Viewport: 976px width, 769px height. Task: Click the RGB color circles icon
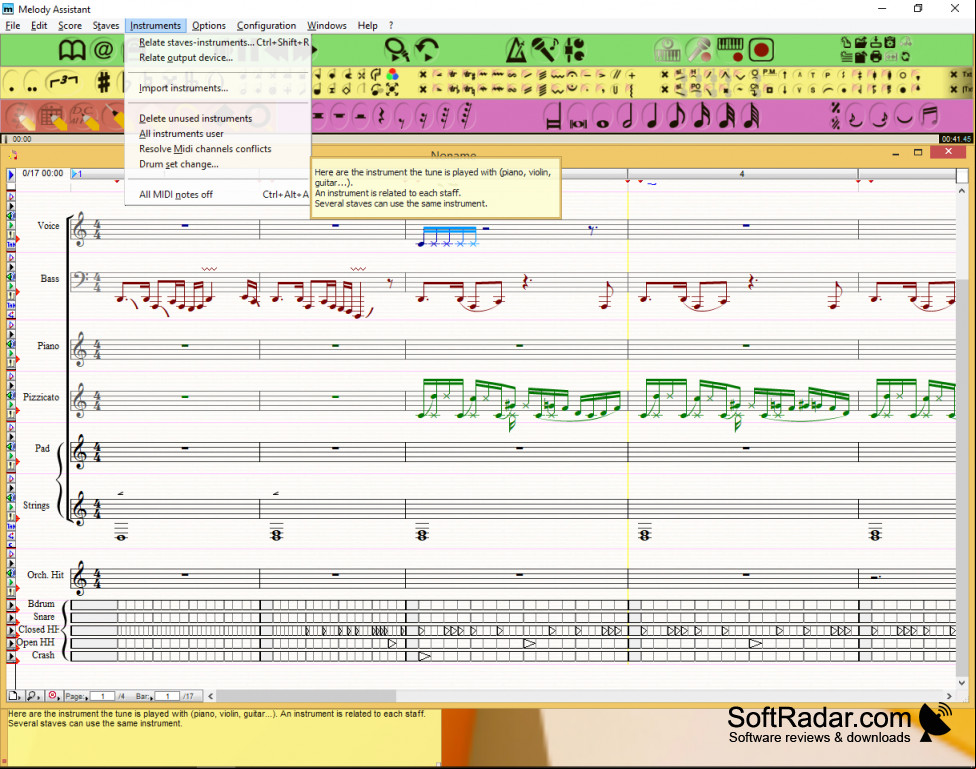pyautogui.click(x=392, y=75)
